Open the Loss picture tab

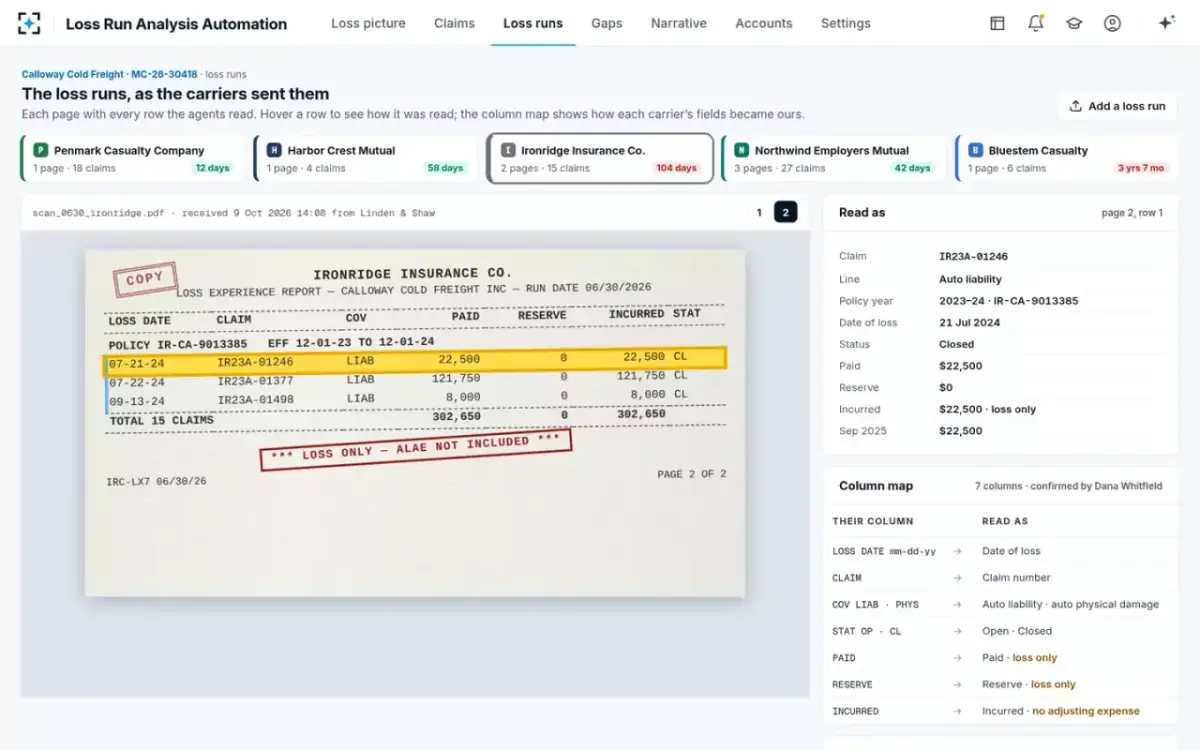pos(368,23)
